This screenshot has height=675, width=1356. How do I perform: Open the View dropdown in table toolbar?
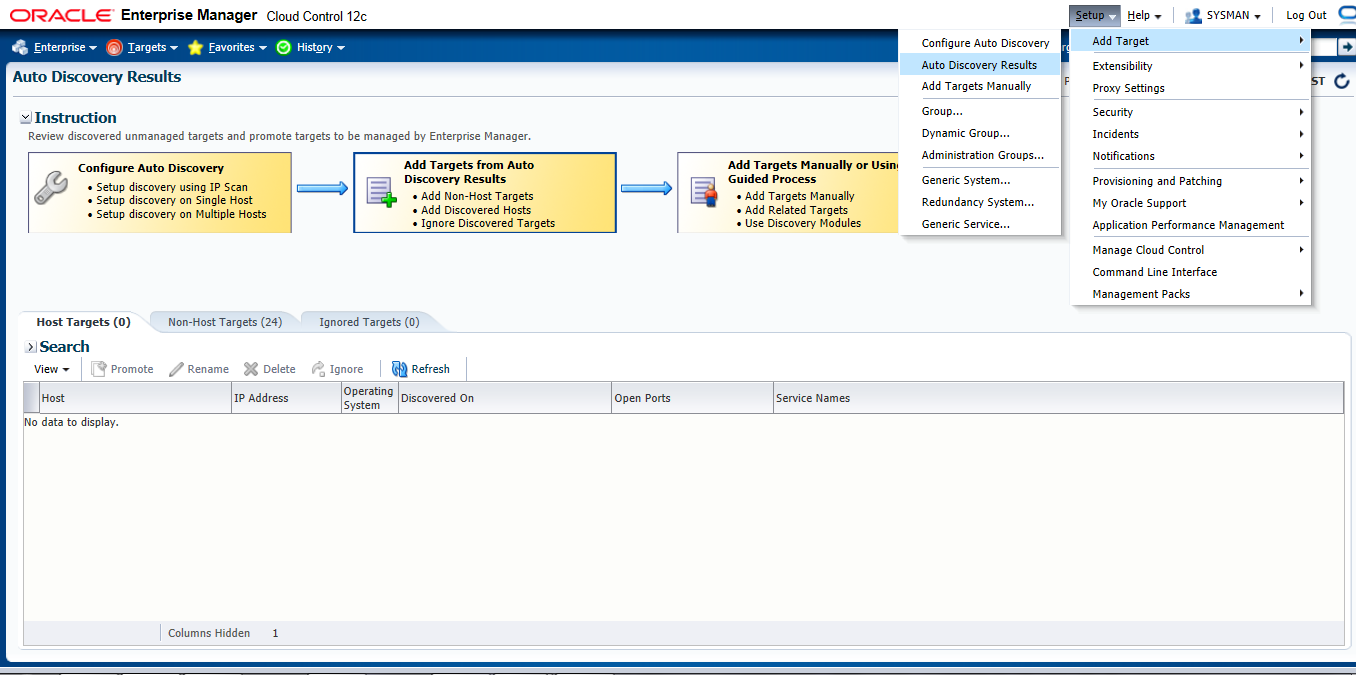pyautogui.click(x=51, y=369)
